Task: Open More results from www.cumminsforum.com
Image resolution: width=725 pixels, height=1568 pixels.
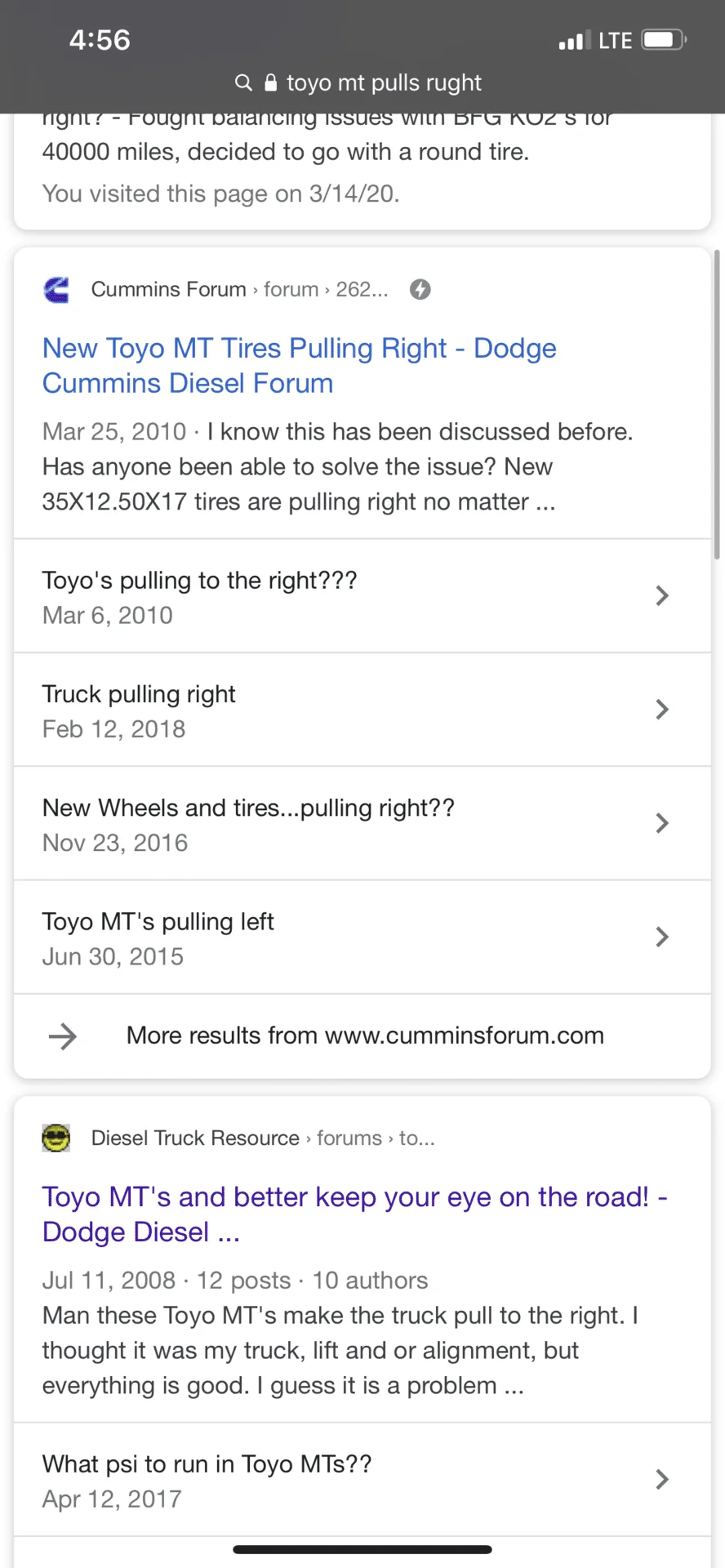Action: tap(365, 1036)
